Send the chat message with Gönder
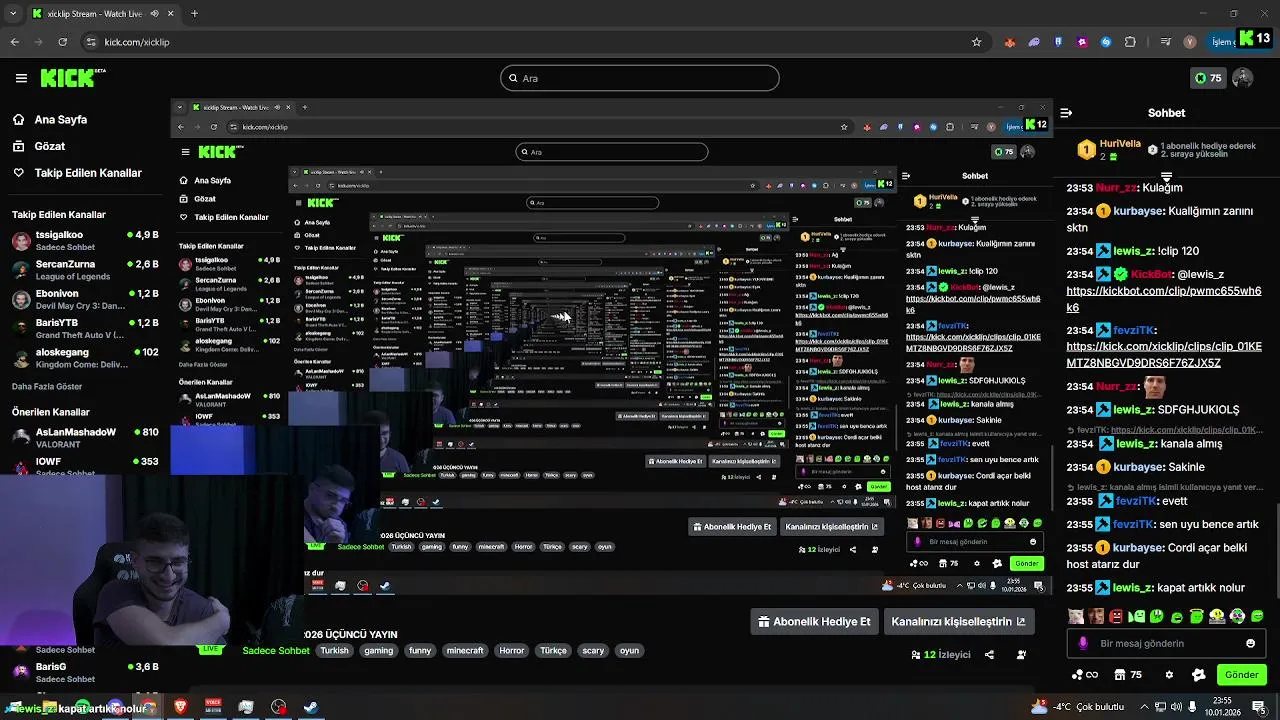 click(1241, 675)
